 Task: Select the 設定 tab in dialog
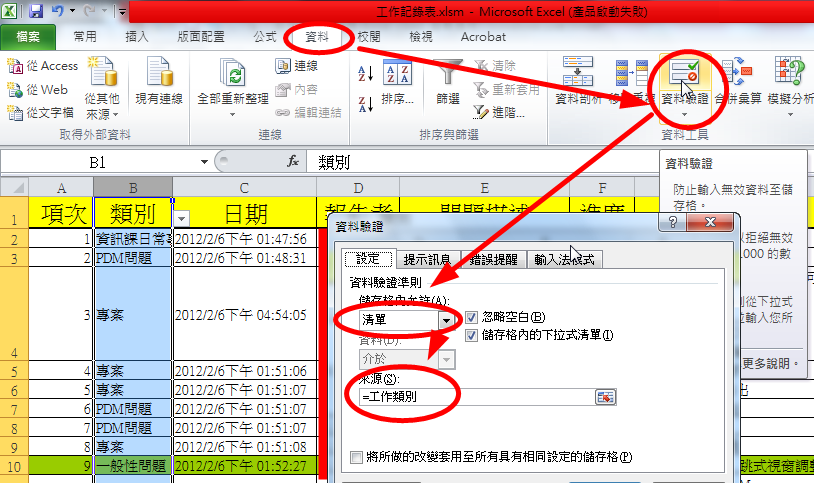coord(368,259)
